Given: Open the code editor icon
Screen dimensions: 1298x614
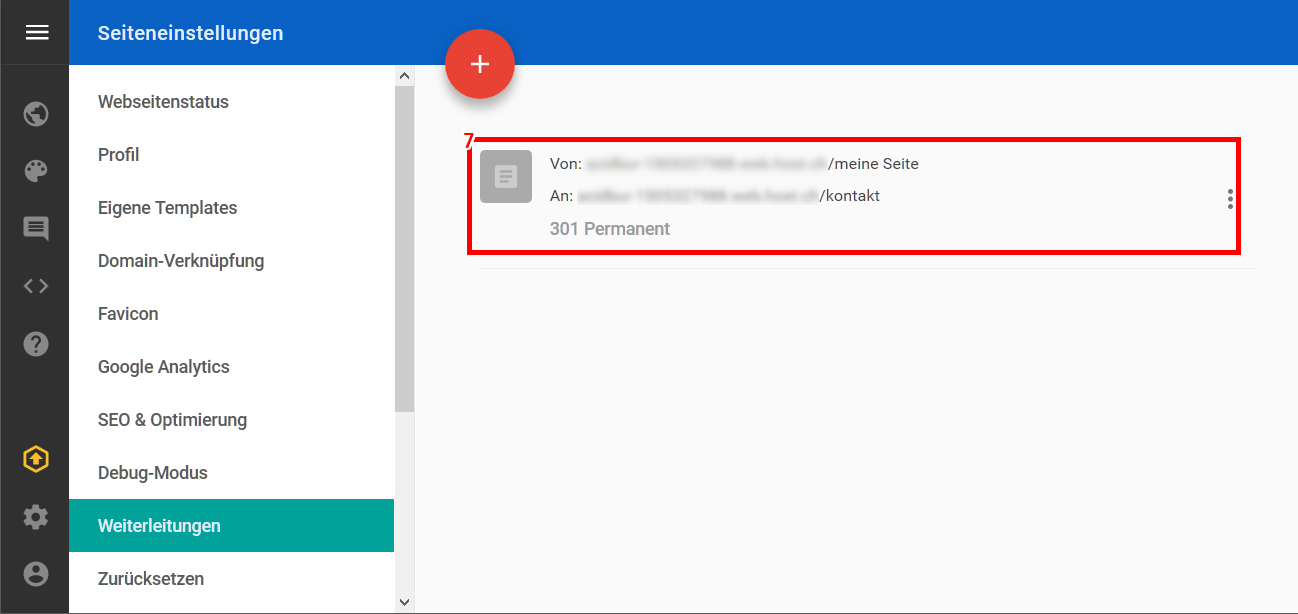Looking at the screenshot, I should tap(36, 286).
